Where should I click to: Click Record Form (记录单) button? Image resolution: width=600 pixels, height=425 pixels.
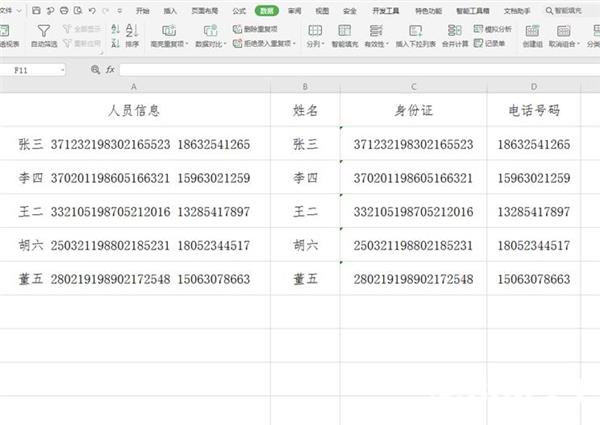tap(489, 43)
